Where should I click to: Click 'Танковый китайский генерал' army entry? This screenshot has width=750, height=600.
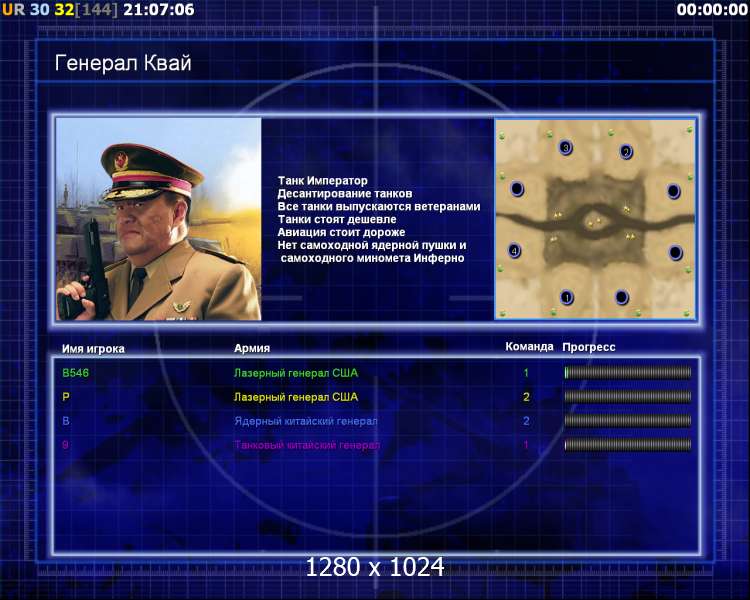click(307, 445)
